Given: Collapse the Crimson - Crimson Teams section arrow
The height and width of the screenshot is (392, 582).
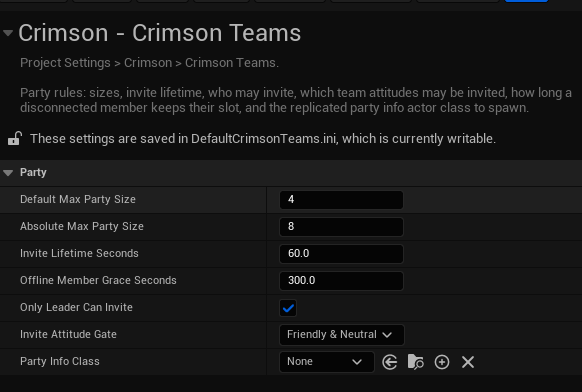Looking at the screenshot, I should pos(8,33).
